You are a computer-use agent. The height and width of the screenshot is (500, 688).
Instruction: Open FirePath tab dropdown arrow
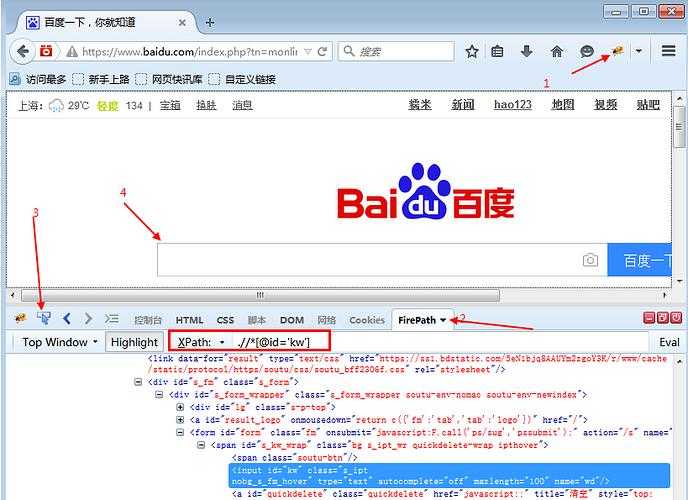pyautogui.click(x=443, y=320)
